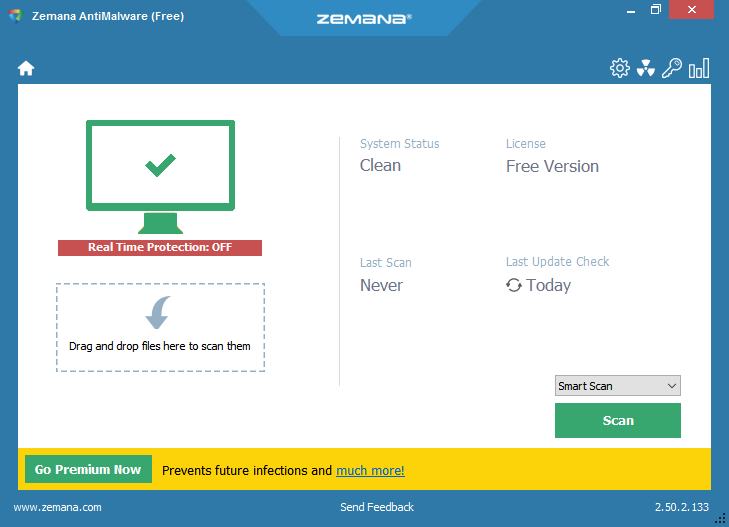Click the 'Today' last update check value
This screenshot has height=527, width=729.
pos(548,285)
